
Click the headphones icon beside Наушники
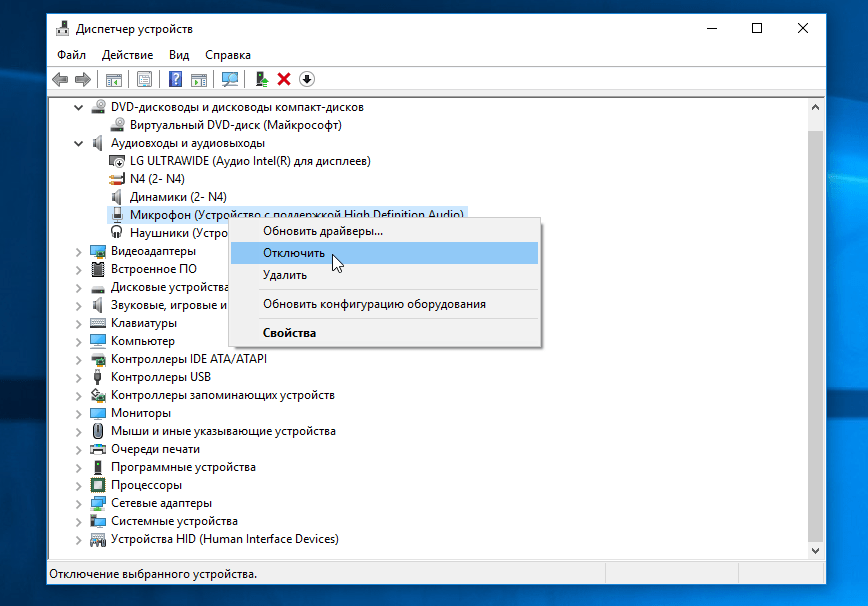coord(117,232)
